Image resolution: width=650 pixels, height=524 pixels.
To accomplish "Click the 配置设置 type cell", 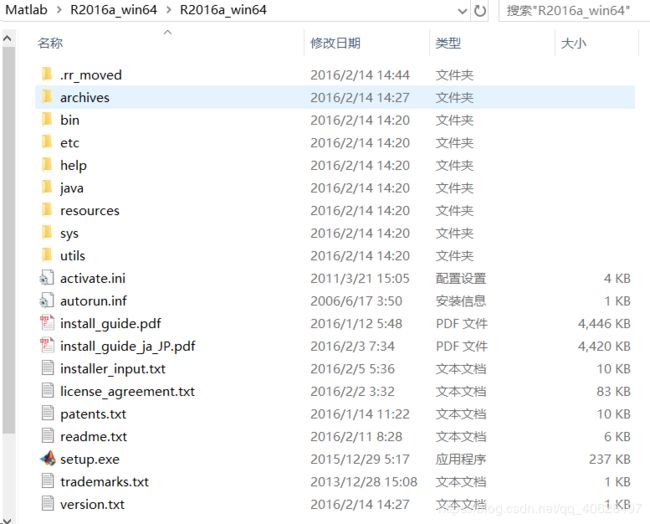I will (x=461, y=278).
